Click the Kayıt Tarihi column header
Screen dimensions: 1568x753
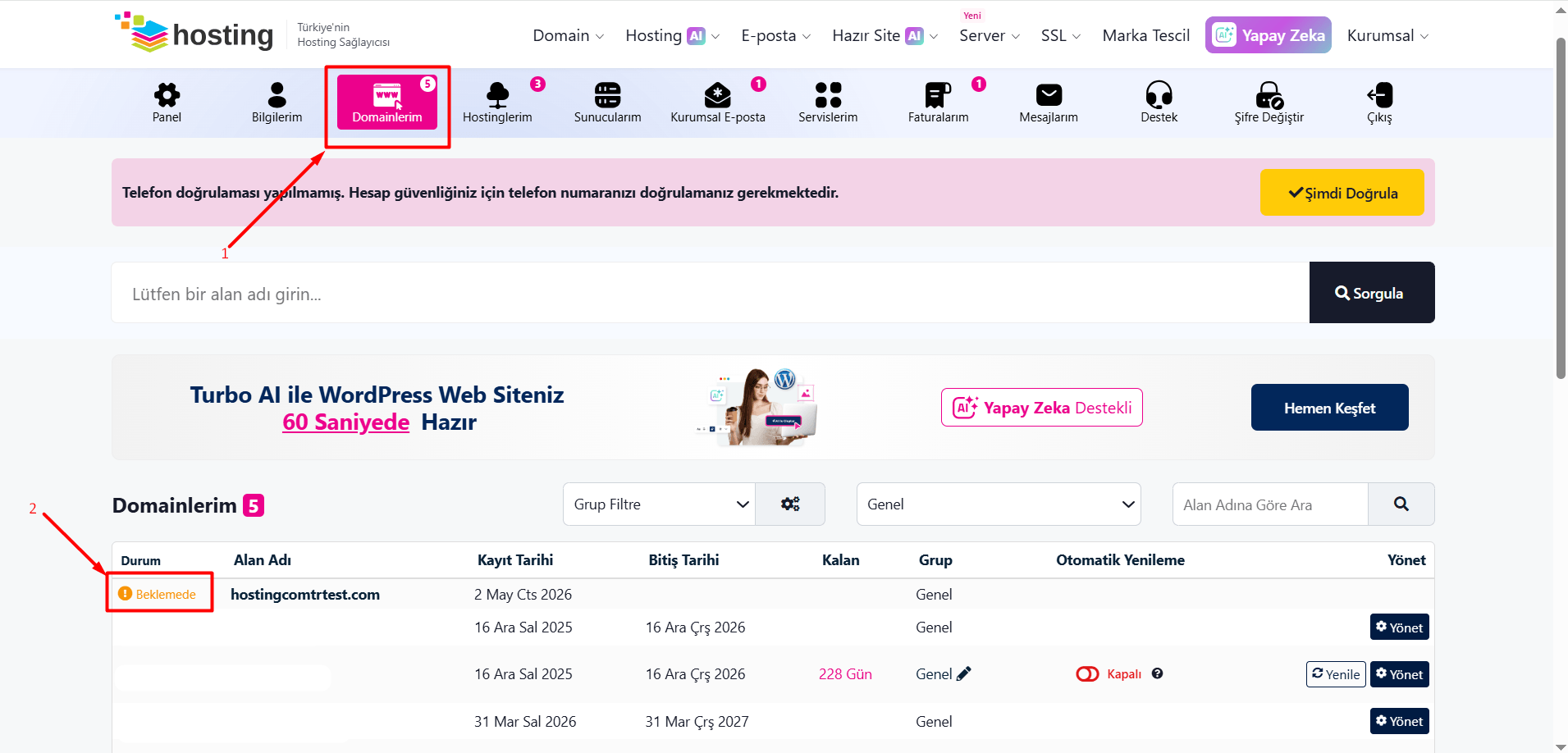pyautogui.click(x=515, y=560)
